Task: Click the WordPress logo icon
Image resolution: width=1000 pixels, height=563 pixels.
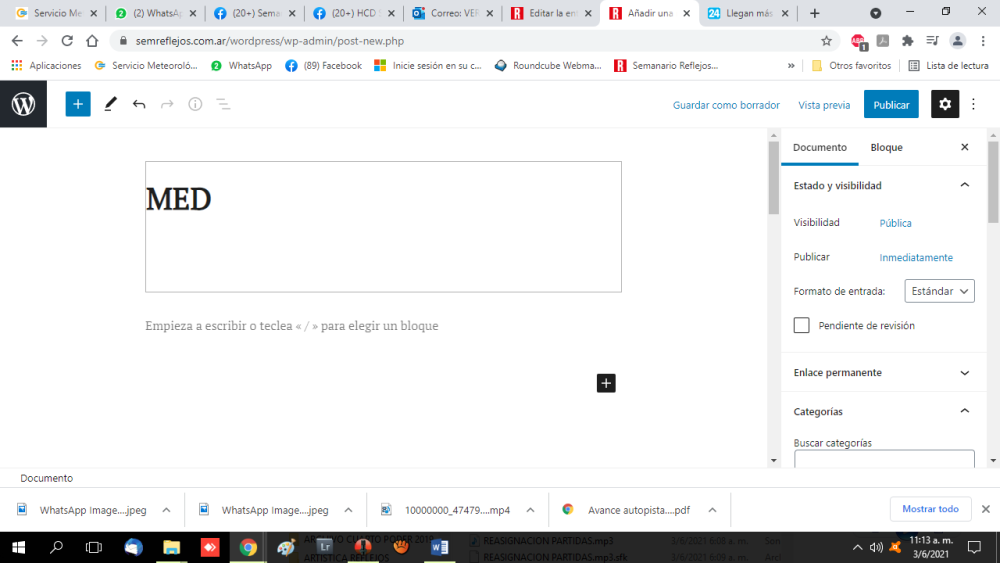Action: pyautogui.click(x=23, y=104)
